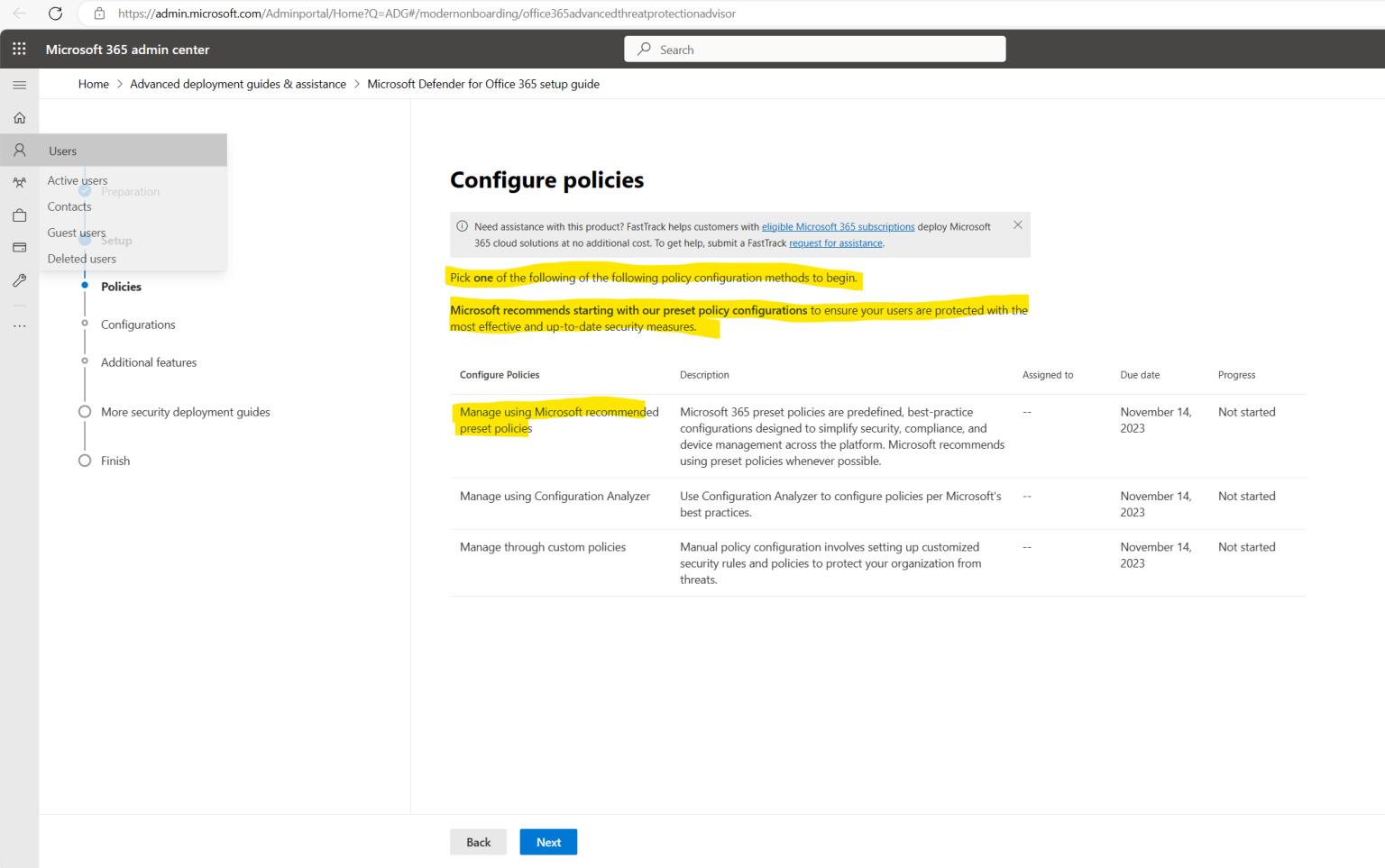Expand the Setup step section

84,241
